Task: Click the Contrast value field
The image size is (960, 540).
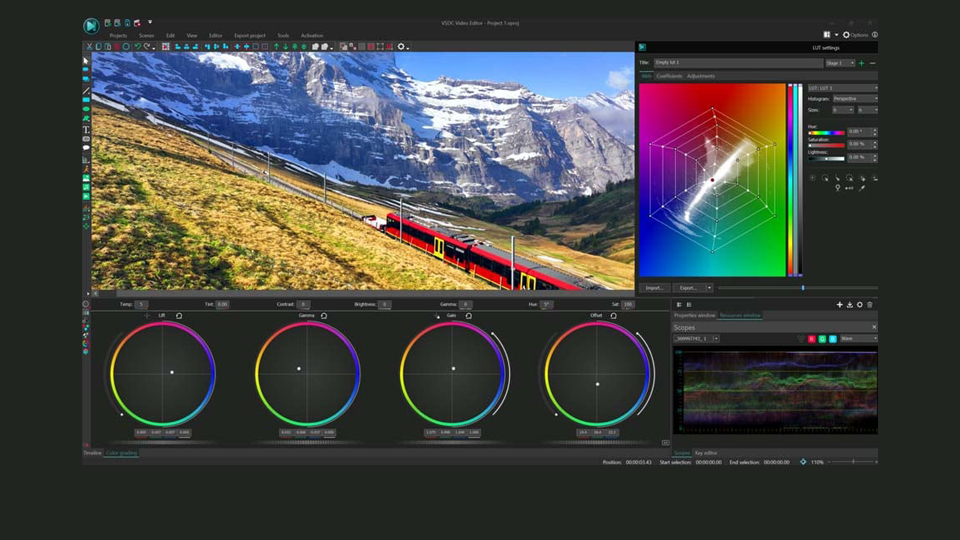Action: [x=303, y=304]
